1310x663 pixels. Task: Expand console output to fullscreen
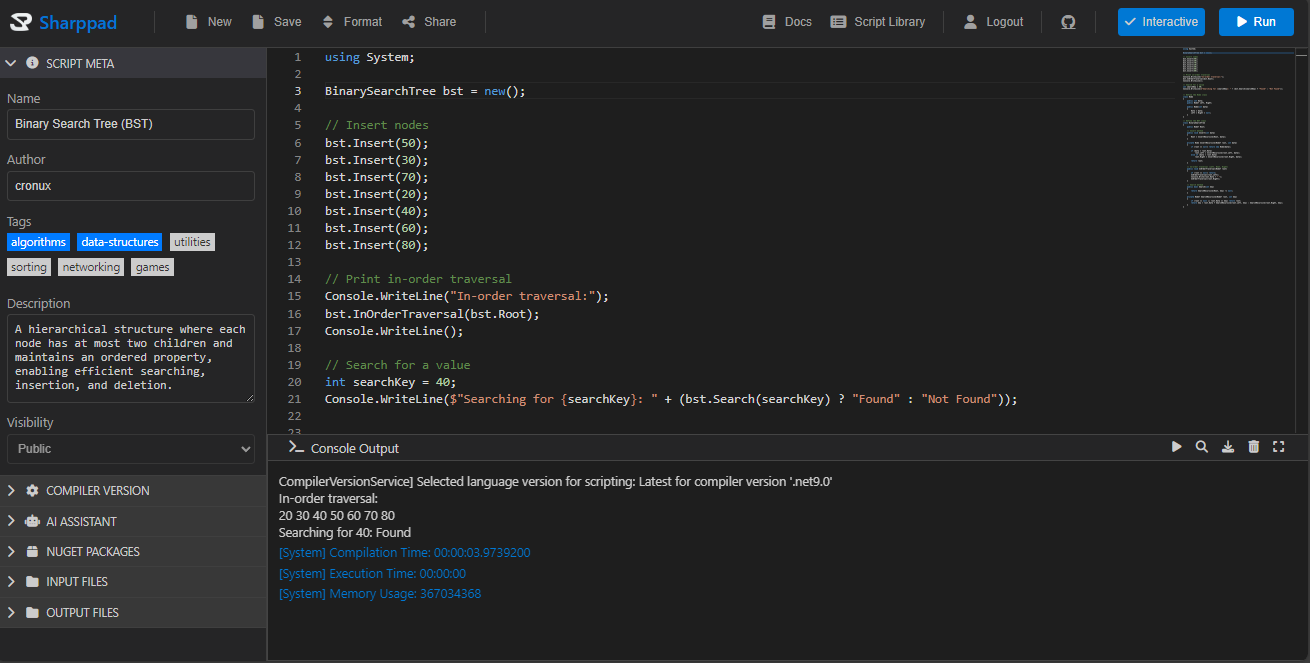[x=1279, y=446]
